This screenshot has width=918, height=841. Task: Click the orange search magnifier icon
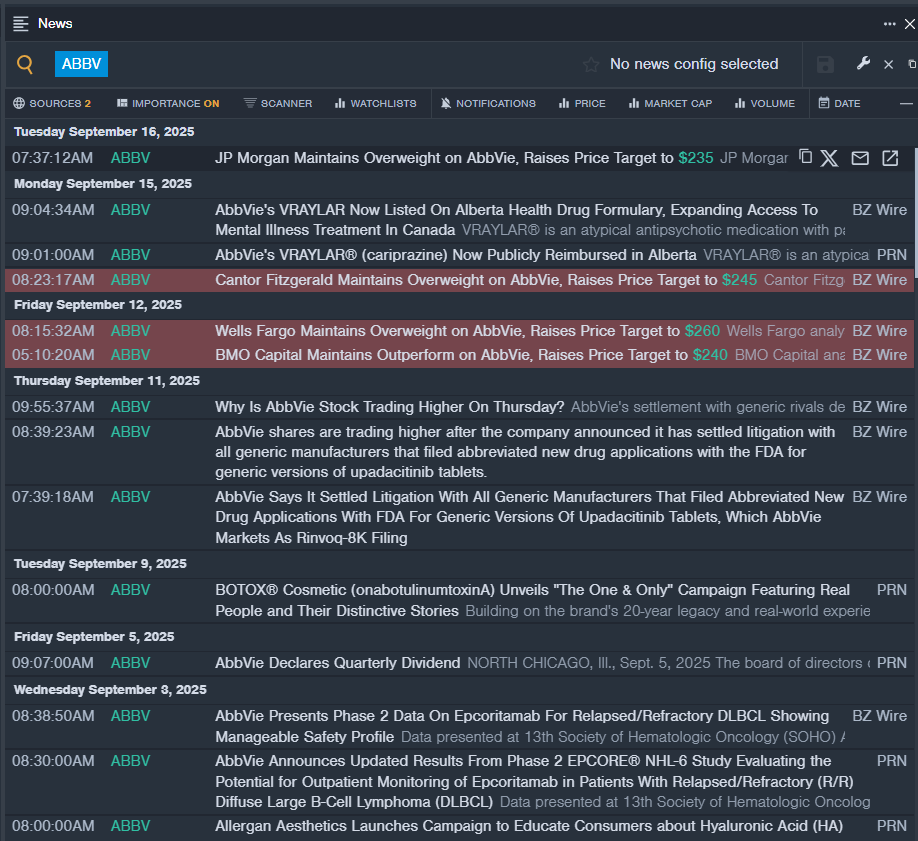click(x=25, y=65)
